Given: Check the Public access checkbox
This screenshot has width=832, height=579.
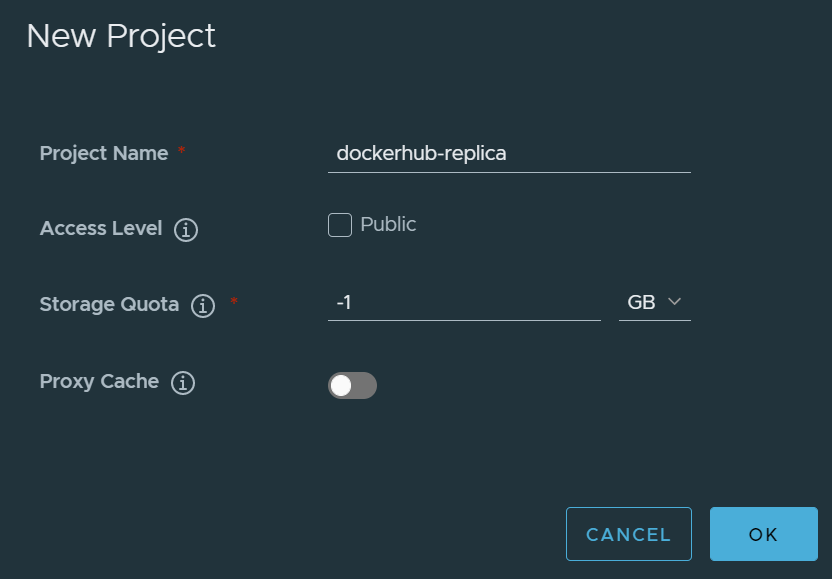Looking at the screenshot, I should pyautogui.click(x=340, y=225).
